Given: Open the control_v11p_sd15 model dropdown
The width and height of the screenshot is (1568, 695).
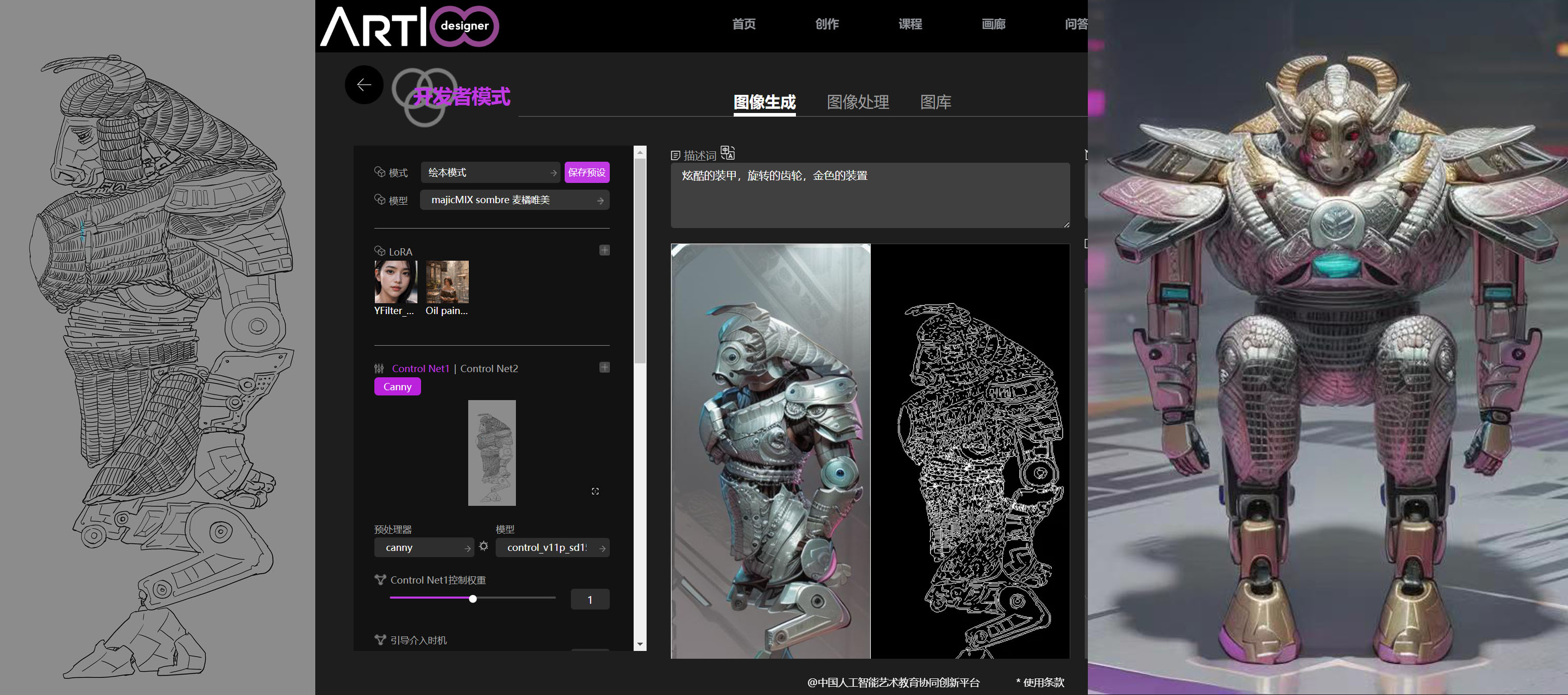Looking at the screenshot, I should coord(552,547).
